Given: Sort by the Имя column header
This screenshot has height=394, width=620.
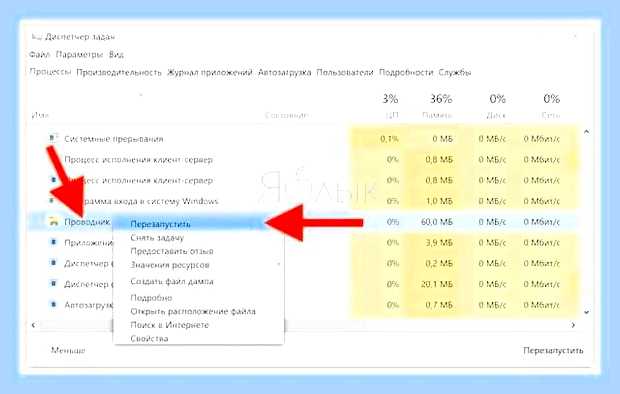Looking at the screenshot, I should 40,115.
